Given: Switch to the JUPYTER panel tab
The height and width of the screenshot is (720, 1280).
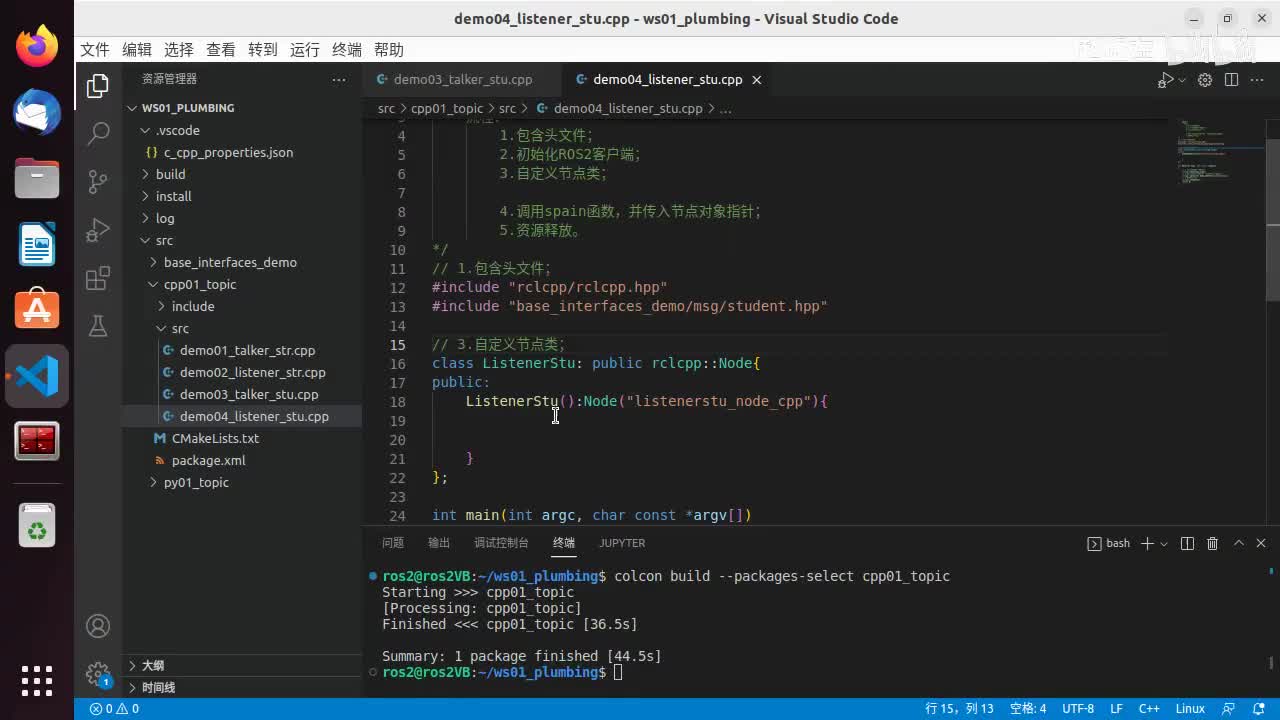Looking at the screenshot, I should point(622,543).
